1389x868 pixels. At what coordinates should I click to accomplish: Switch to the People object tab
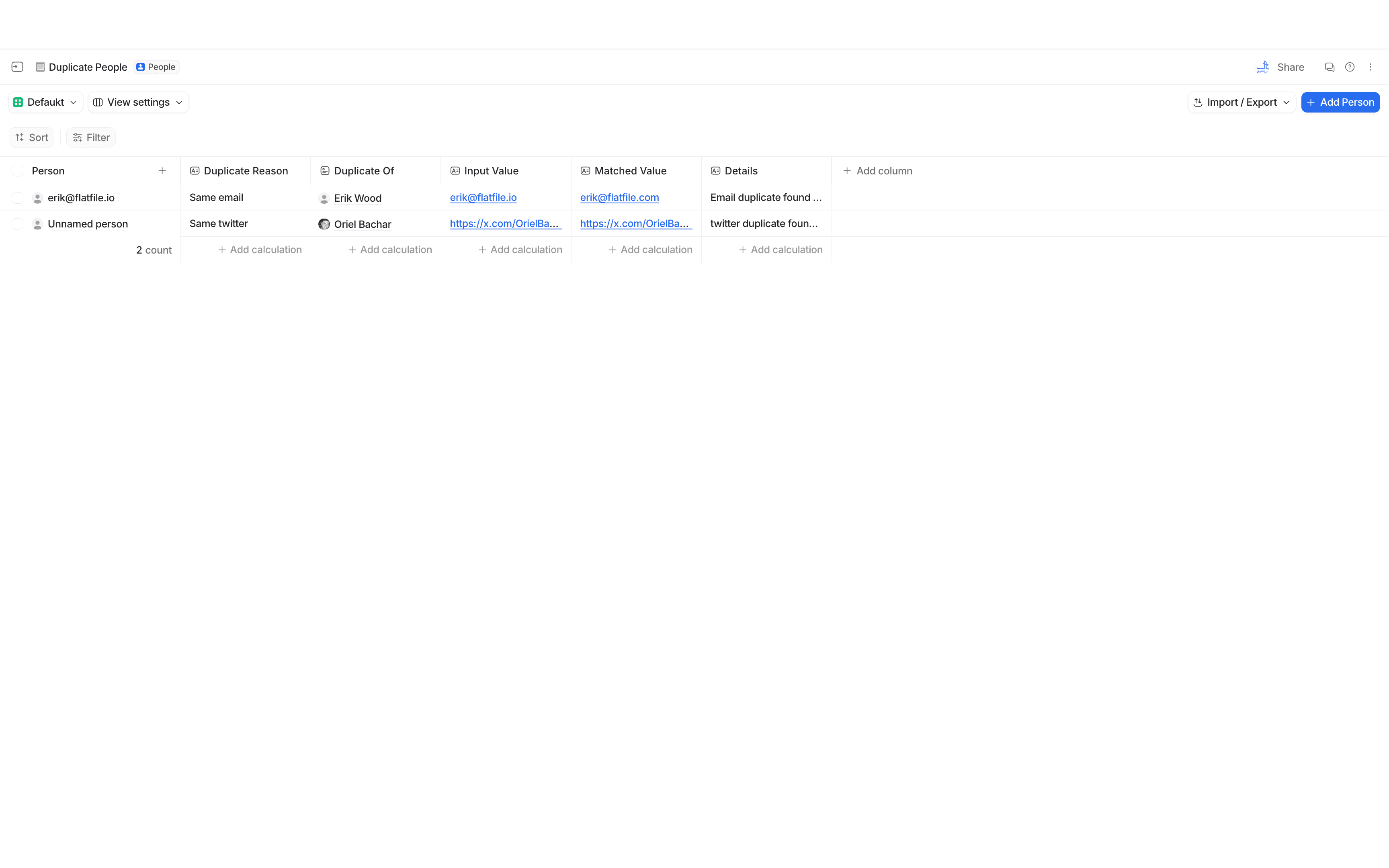156,67
